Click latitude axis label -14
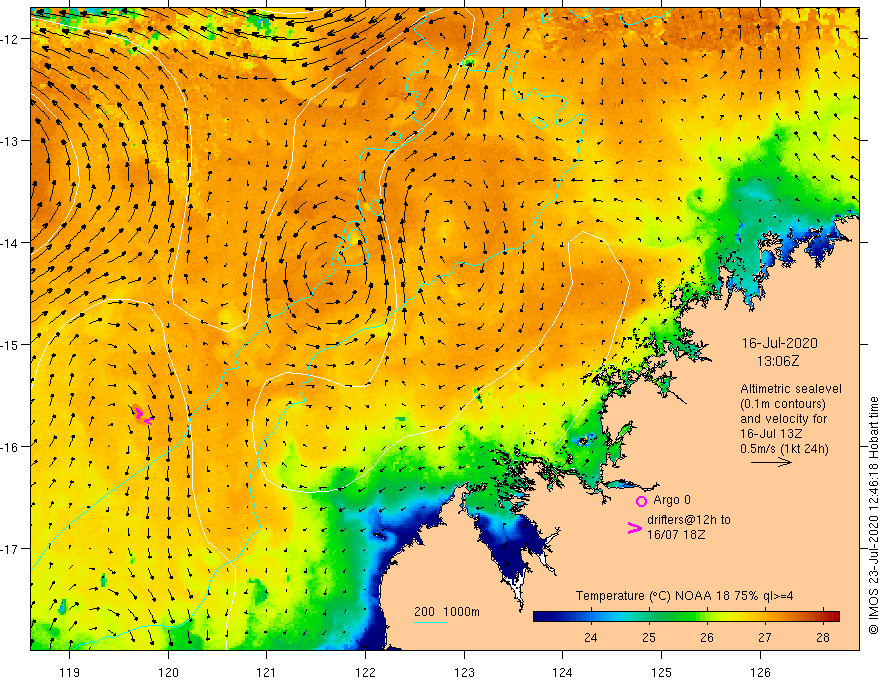880x680 pixels. [10, 243]
